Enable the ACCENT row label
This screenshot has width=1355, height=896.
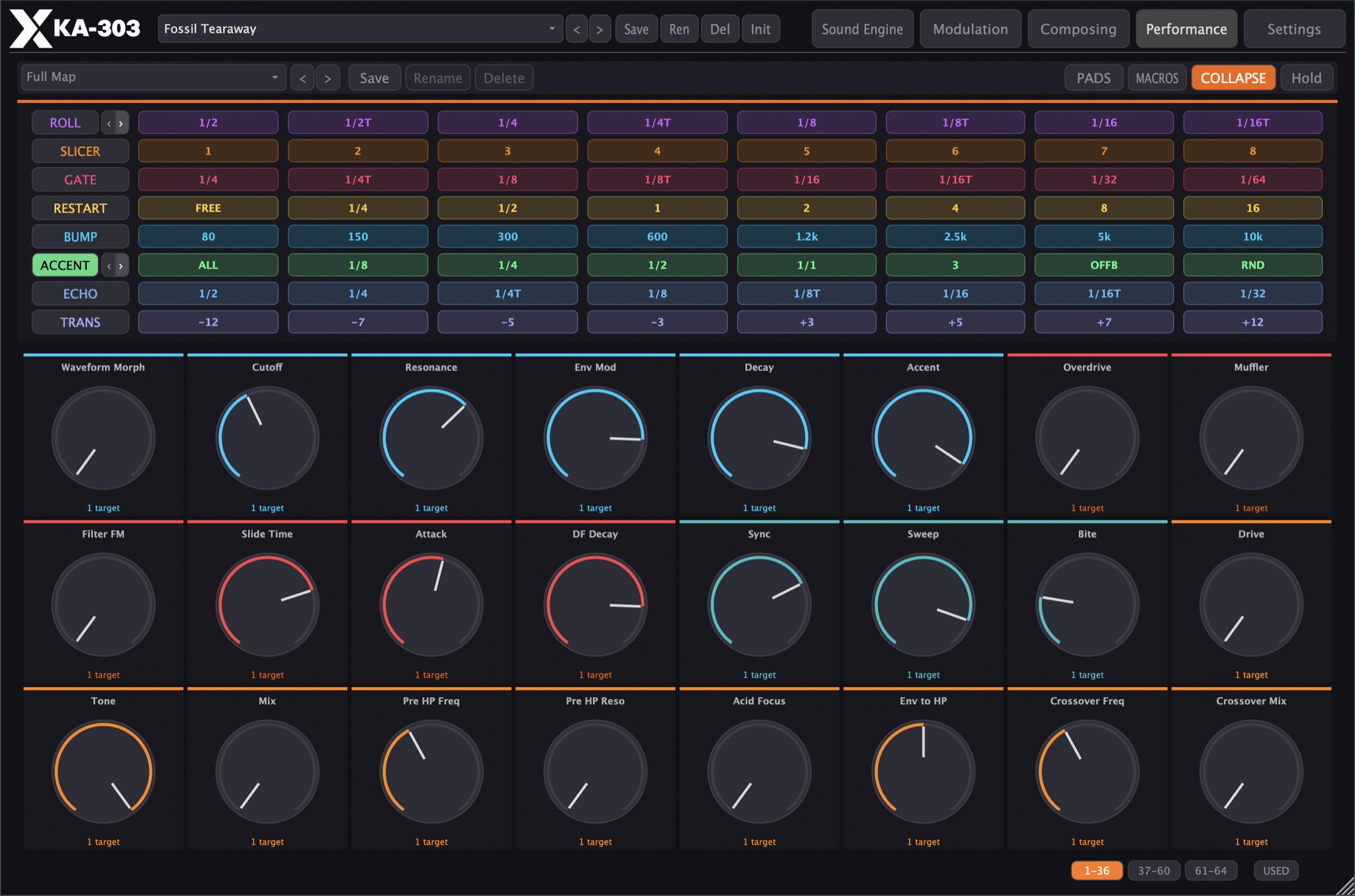[65, 265]
